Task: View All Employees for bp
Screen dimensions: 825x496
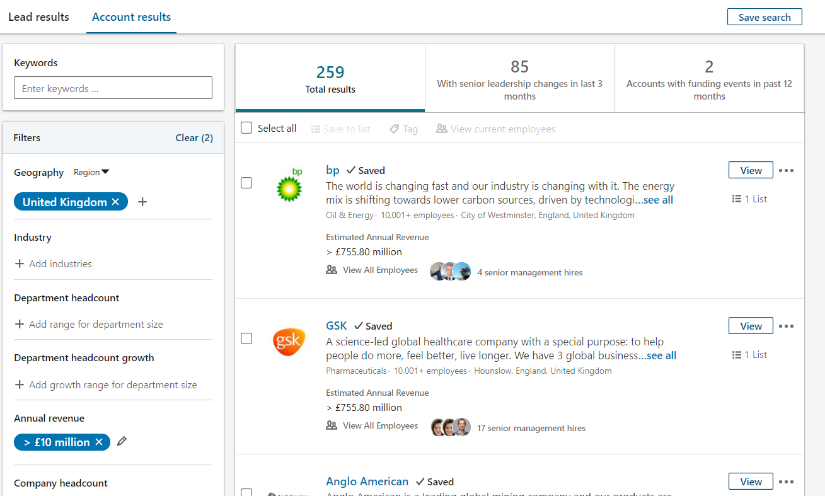Action: 372,270
